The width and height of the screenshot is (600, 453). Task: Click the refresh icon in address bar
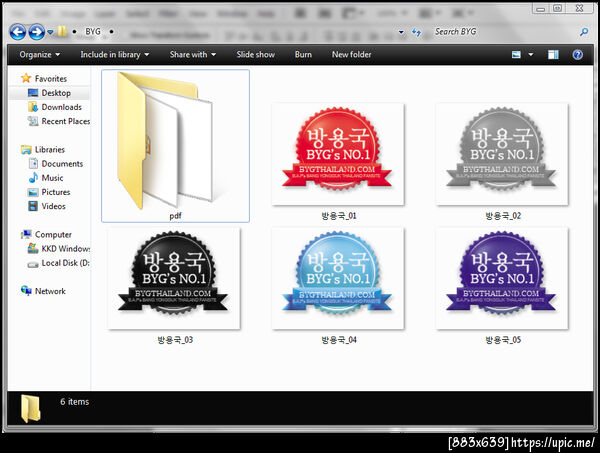pos(416,32)
